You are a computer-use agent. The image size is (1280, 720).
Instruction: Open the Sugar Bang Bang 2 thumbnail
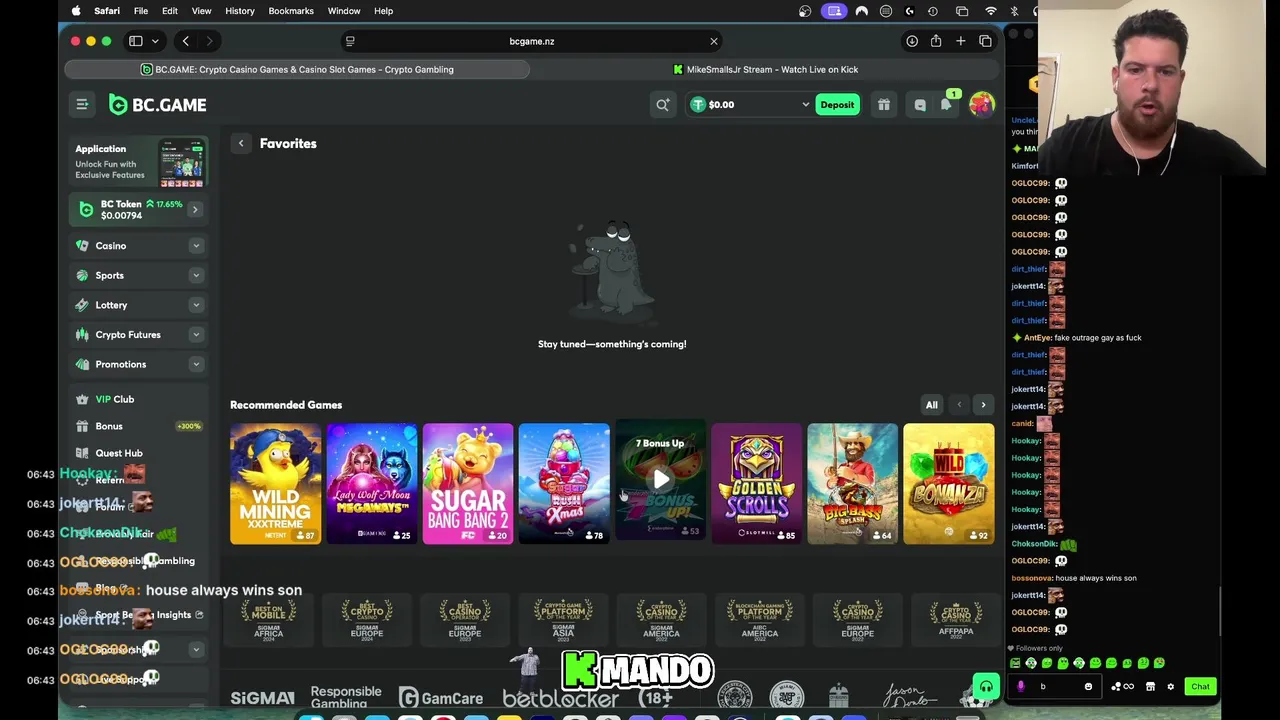[x=468, y=484]
